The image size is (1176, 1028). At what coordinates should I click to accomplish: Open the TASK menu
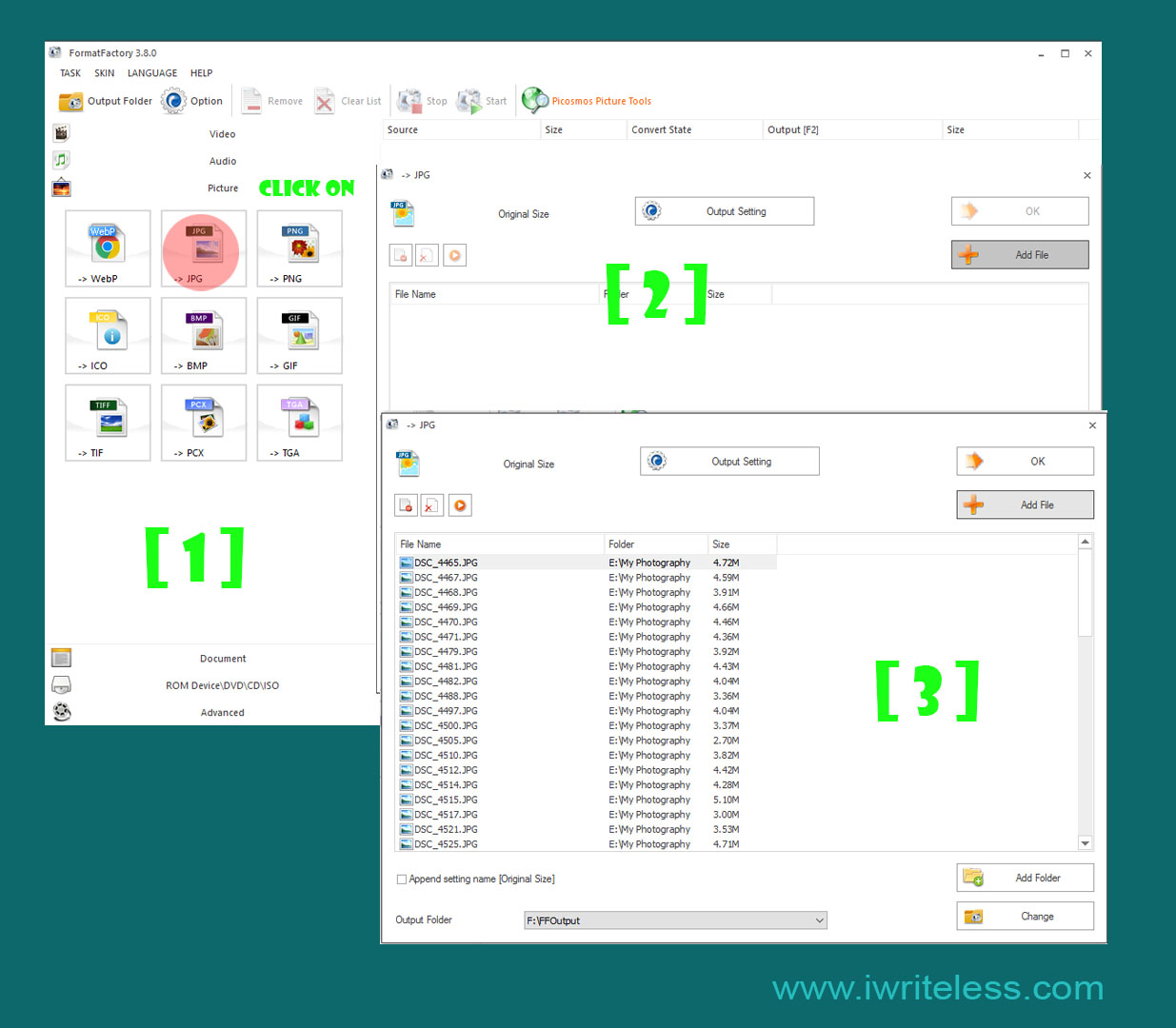(x=70, y=73)
